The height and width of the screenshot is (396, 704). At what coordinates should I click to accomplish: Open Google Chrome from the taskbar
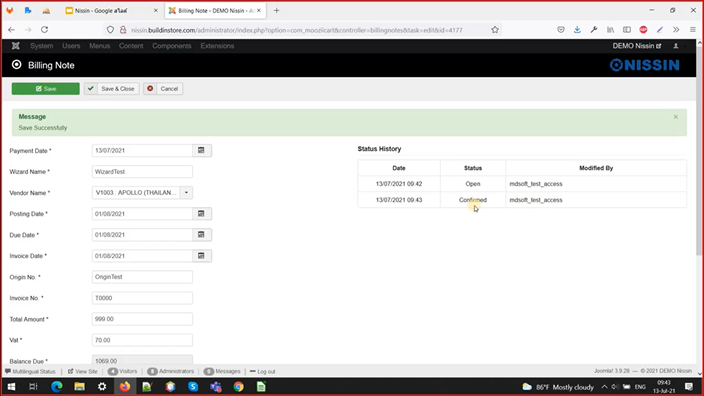(x=238, y=387)
